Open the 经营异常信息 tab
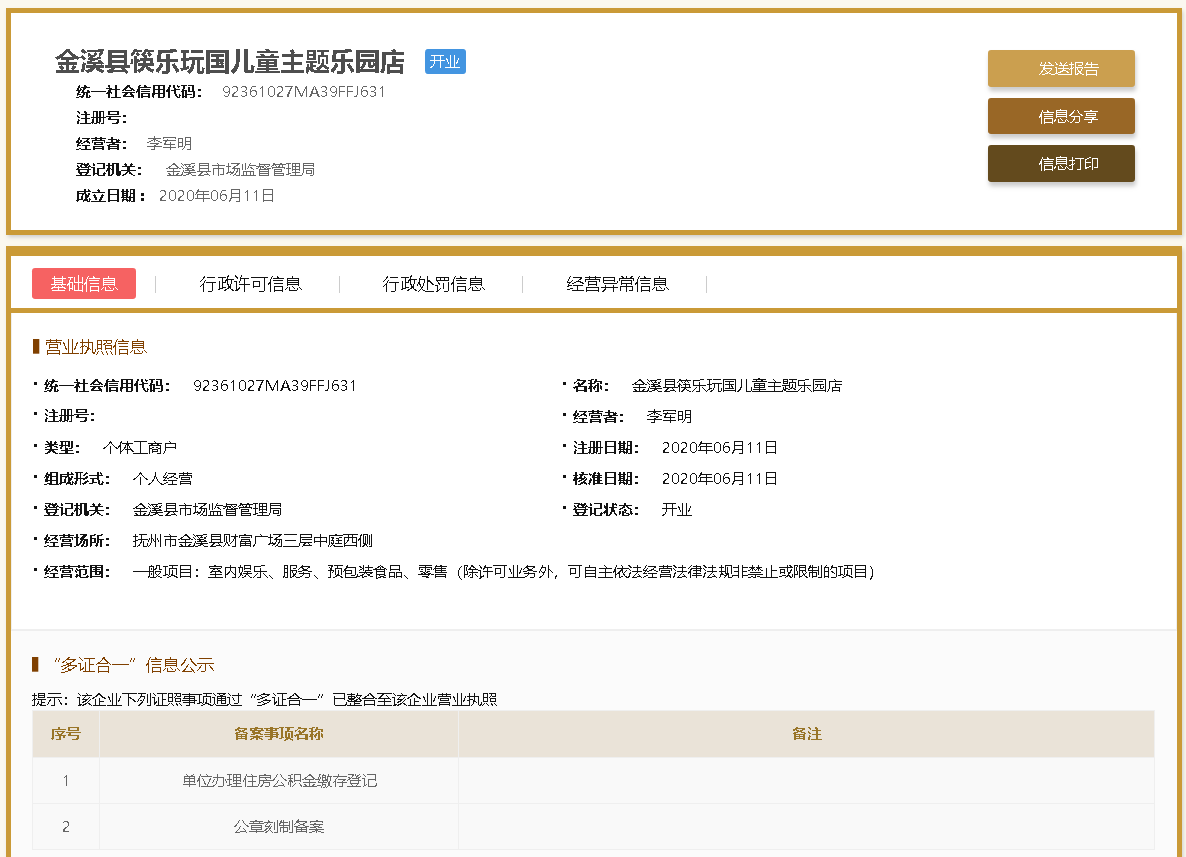The image size is (1186, 857). click(617, 284)
